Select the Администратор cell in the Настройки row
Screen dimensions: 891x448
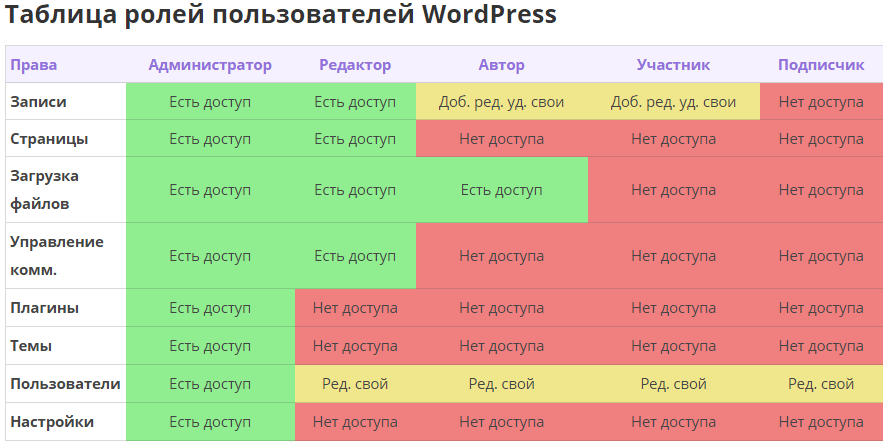[210, 422]
